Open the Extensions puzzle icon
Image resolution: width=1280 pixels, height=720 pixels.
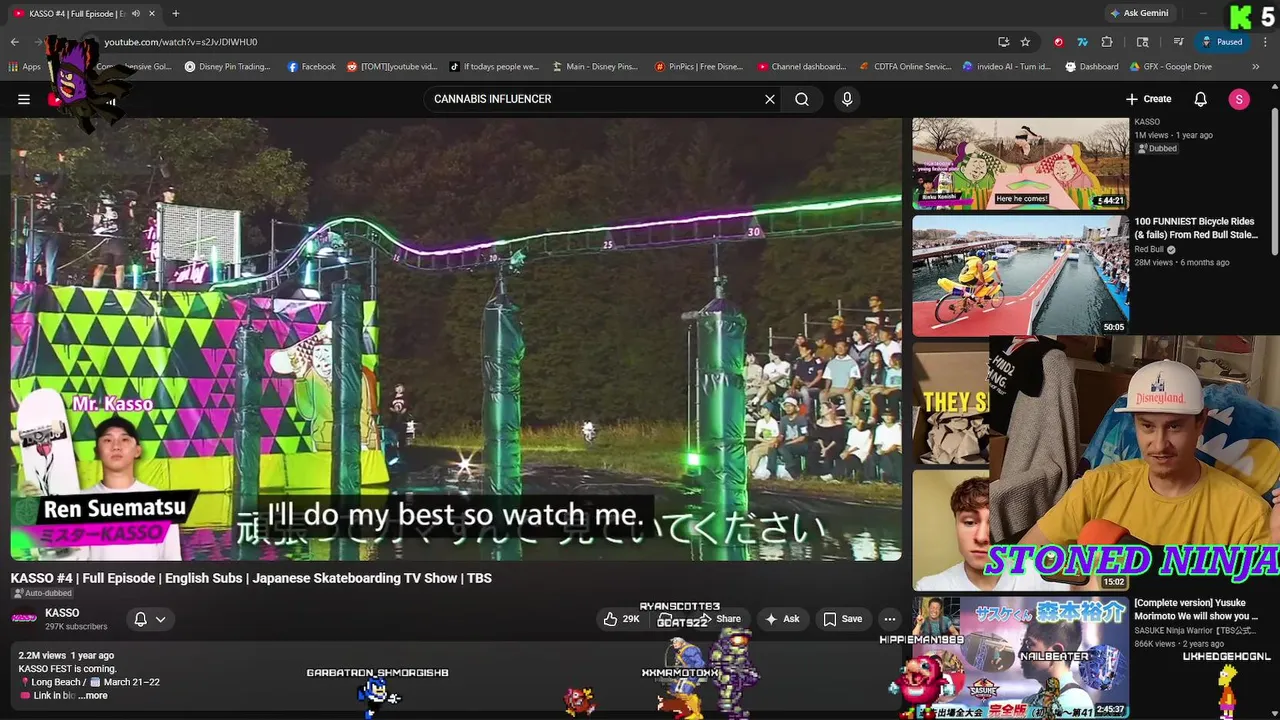tap(1107, 42)
